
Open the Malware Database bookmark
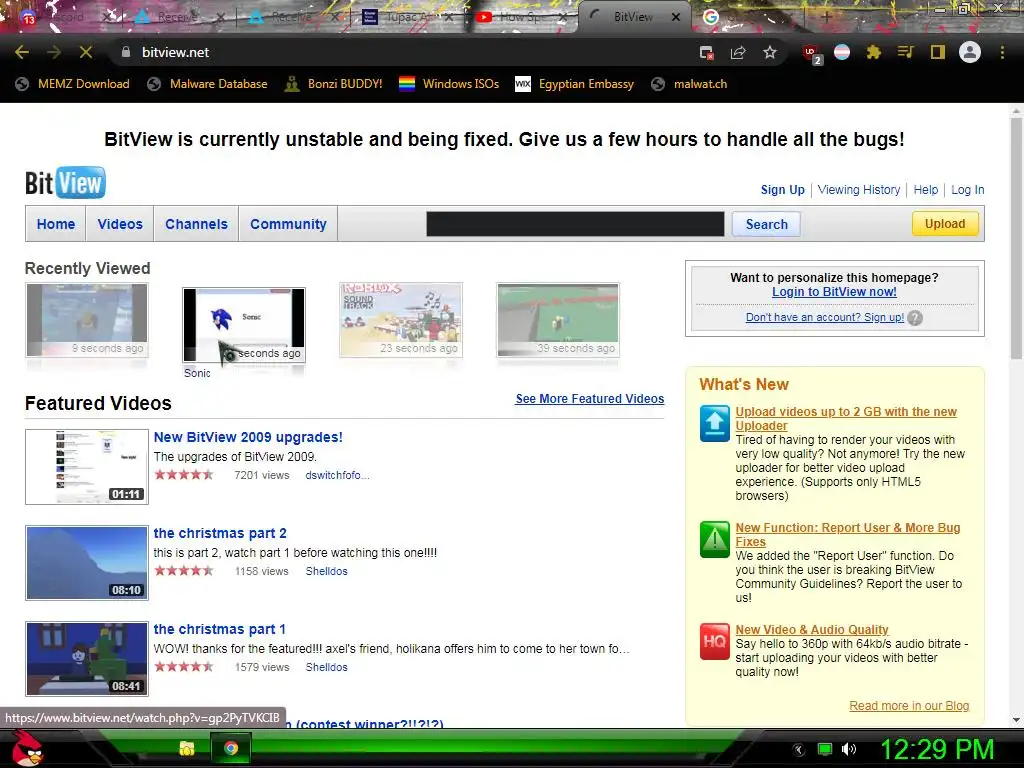tap(208, 84)
